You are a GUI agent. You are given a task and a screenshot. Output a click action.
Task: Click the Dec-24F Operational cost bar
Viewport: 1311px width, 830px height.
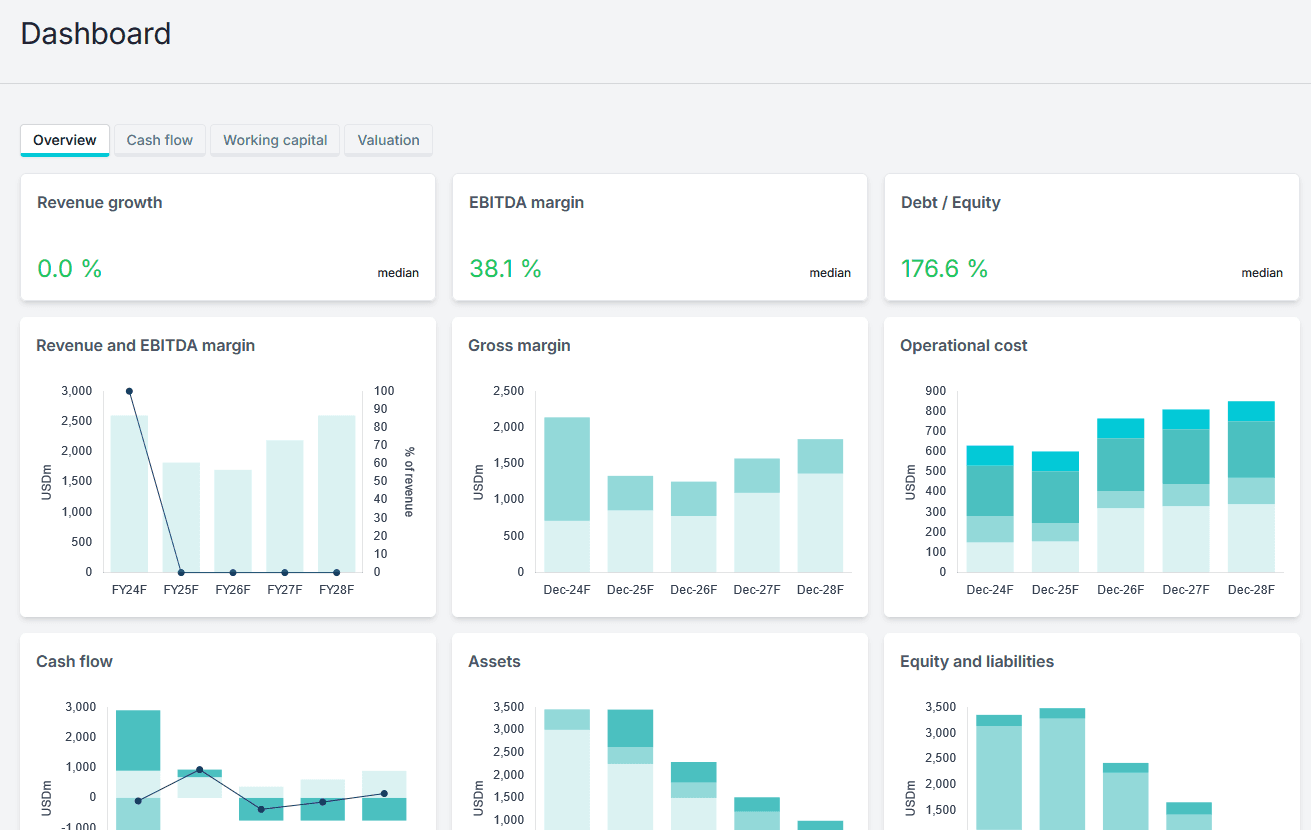[x=990, y=509]
